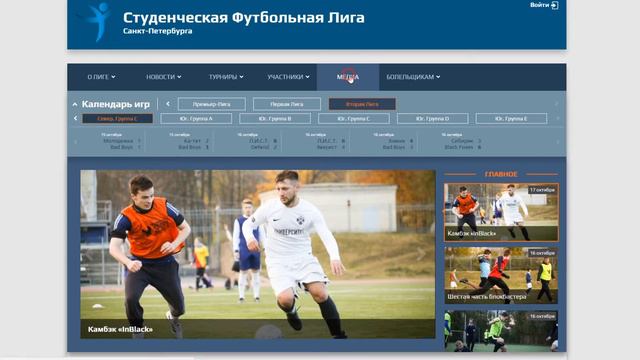Open the 17 октября Камбэк «InBlack» thumbnail
This screenshot has width=640, height=360.
point(501,212)
